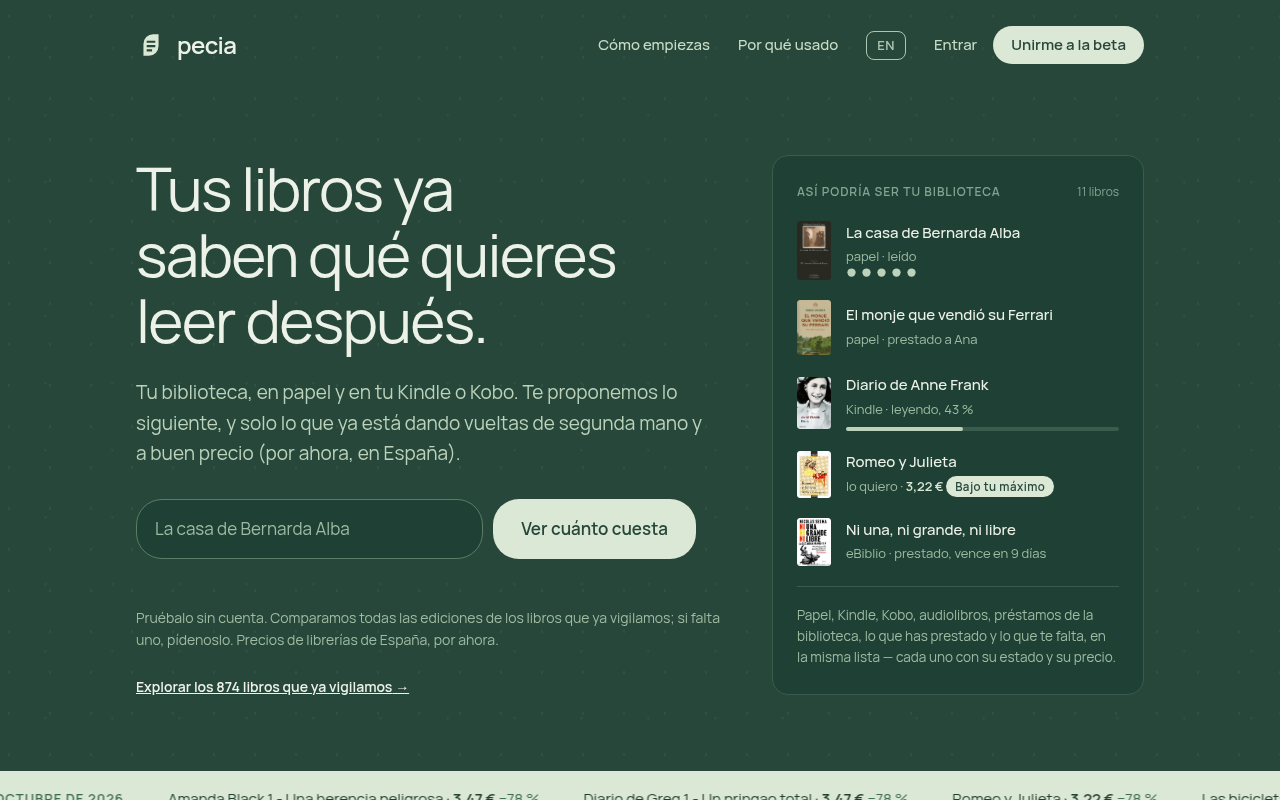Click the La casa de Bernarda Alba title
This screenshot has height=800, width=1280.
pos(933,233)
